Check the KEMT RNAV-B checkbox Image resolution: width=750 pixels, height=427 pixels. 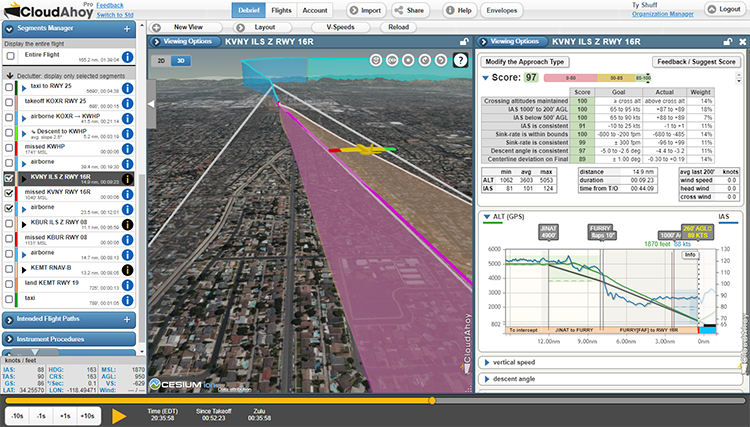pos(9,269)
